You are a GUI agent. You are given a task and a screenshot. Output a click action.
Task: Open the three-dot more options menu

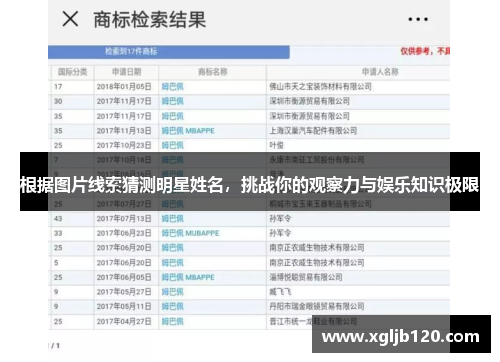pos(418,19)
